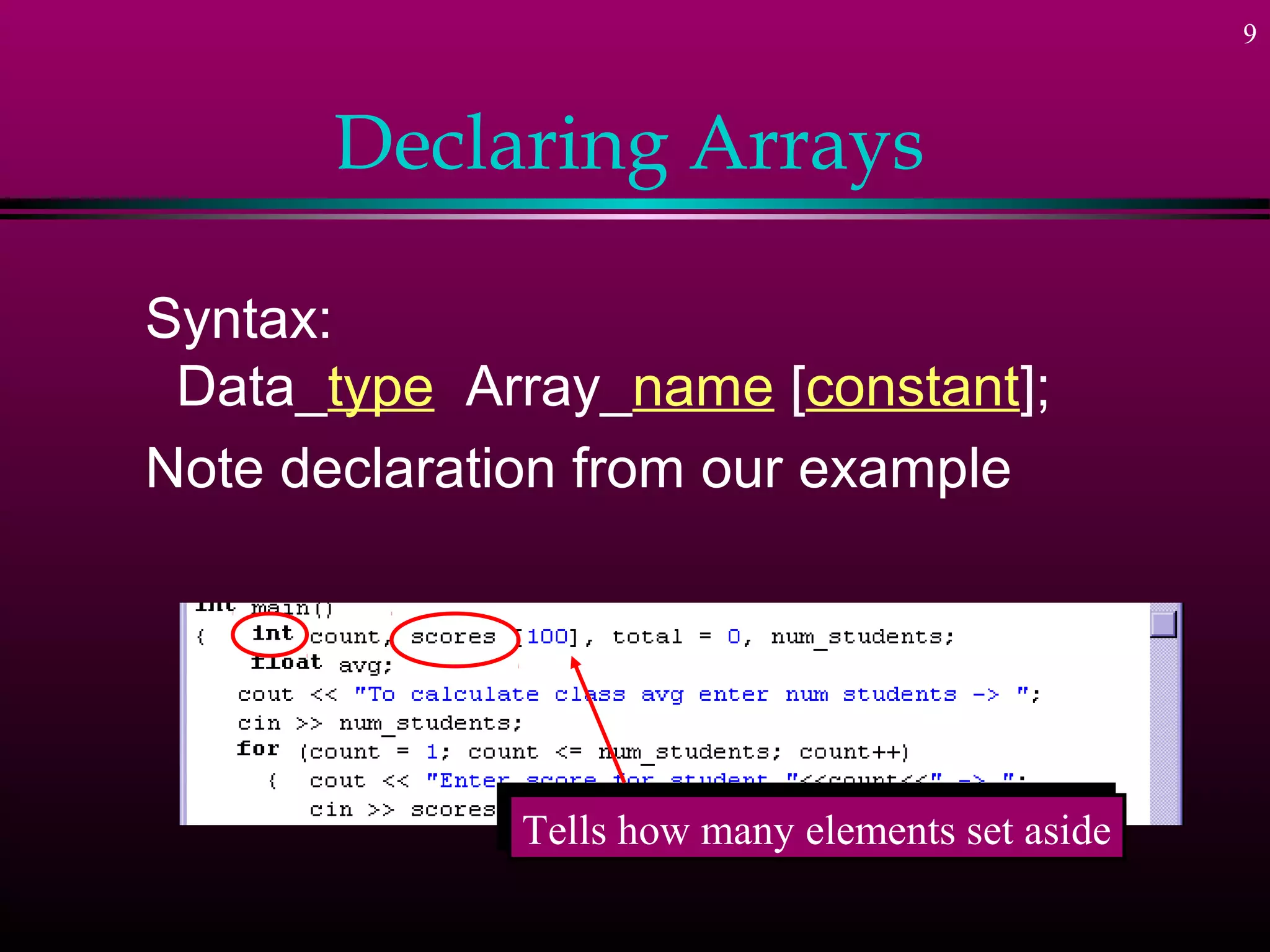Viewport: 1270px width, 952px height.
Task: Click the 'Array_' text in syntax line
Action: pyautogui.click(x=549, y=387)
